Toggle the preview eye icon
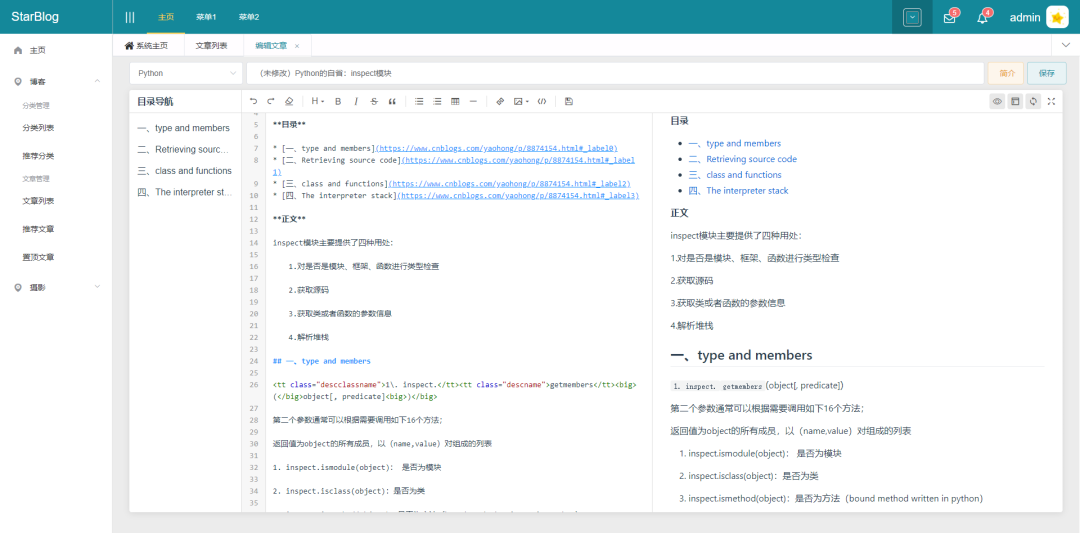The width and height of the screenshot is (1080, 533). point(997,101)
